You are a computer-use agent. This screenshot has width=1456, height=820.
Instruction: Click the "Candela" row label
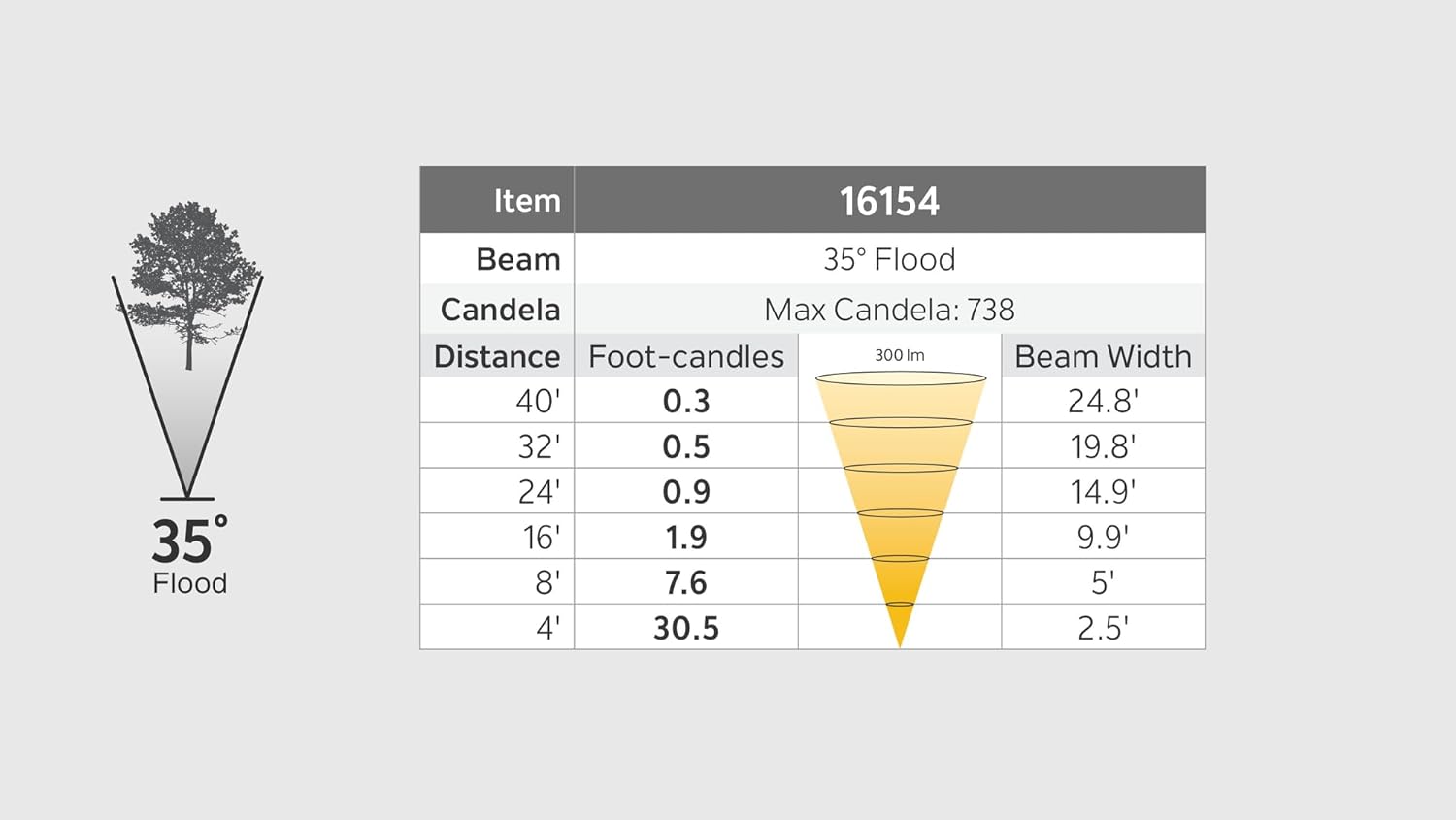(500, 310)
